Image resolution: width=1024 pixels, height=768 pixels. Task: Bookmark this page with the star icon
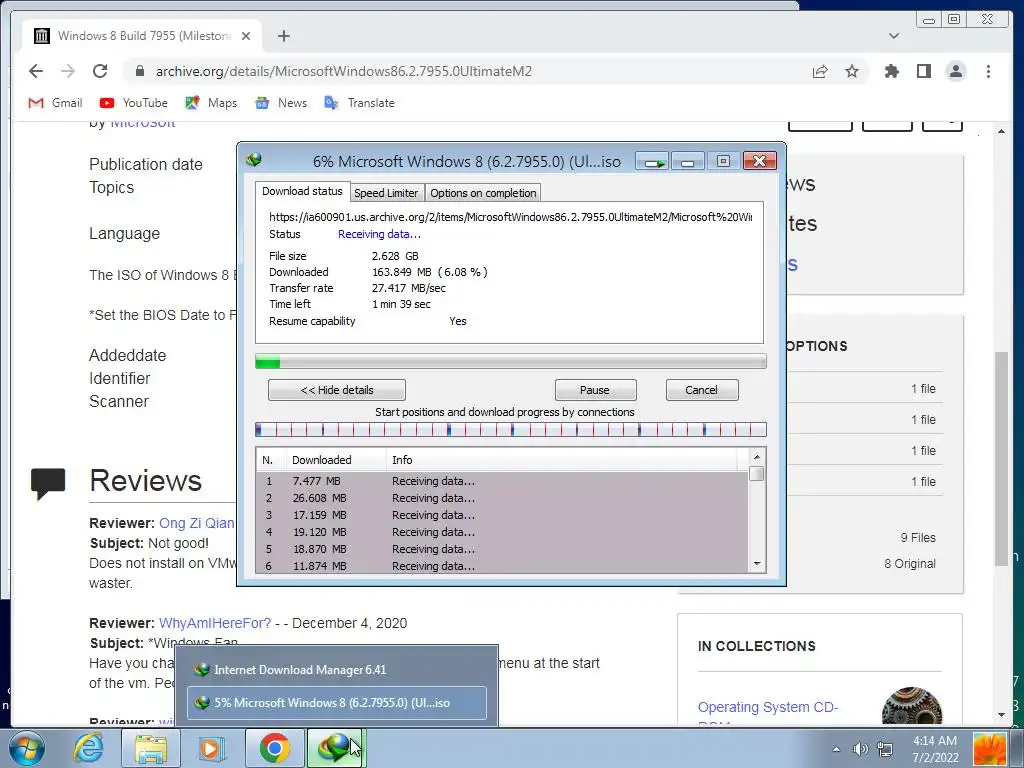click(852, 71)
